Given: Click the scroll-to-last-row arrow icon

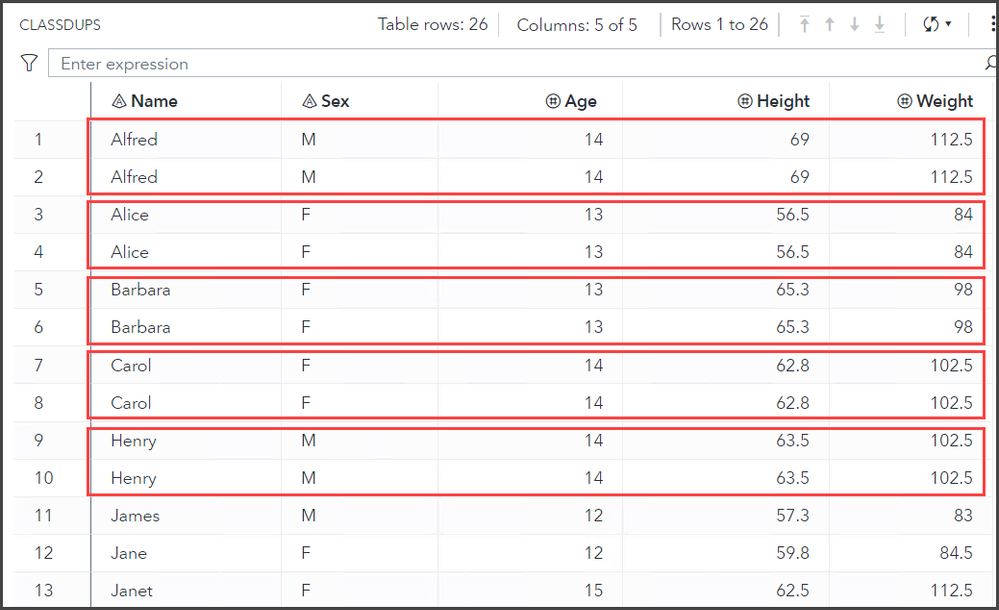Looking at the screenshot, I should coord(881,23).
